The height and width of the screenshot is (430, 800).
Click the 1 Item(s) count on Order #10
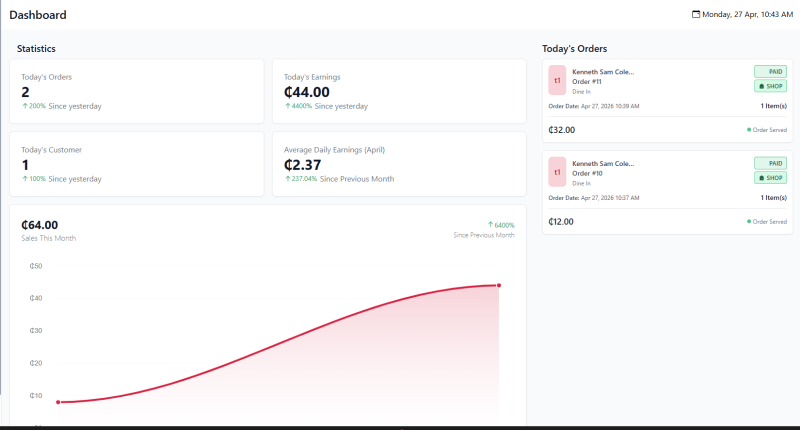click(x=773, y=198)
